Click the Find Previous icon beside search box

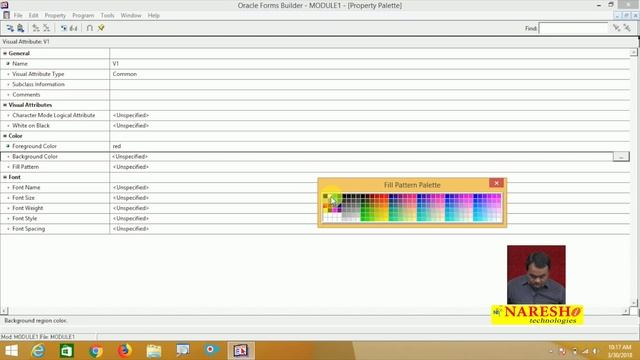[x=627, y=28]
